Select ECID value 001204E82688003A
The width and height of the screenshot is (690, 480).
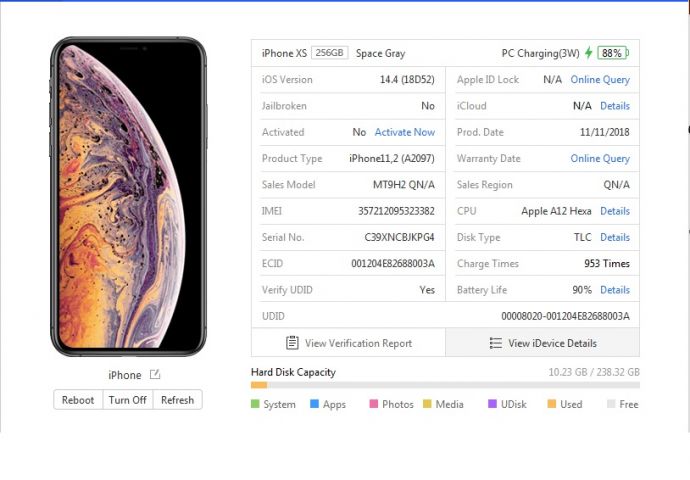393,264
